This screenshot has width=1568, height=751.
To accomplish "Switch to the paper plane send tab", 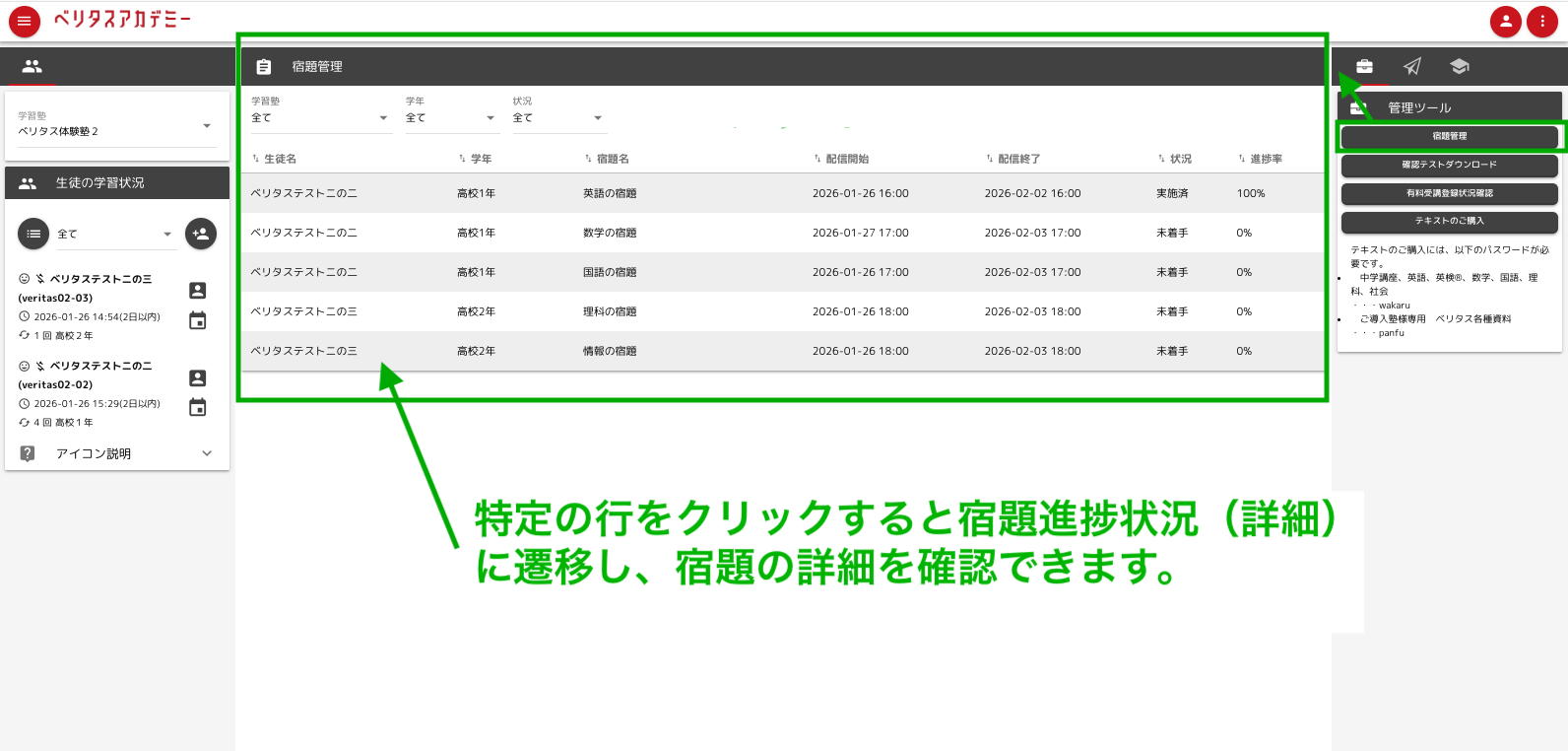I will tap(1412, 66).
